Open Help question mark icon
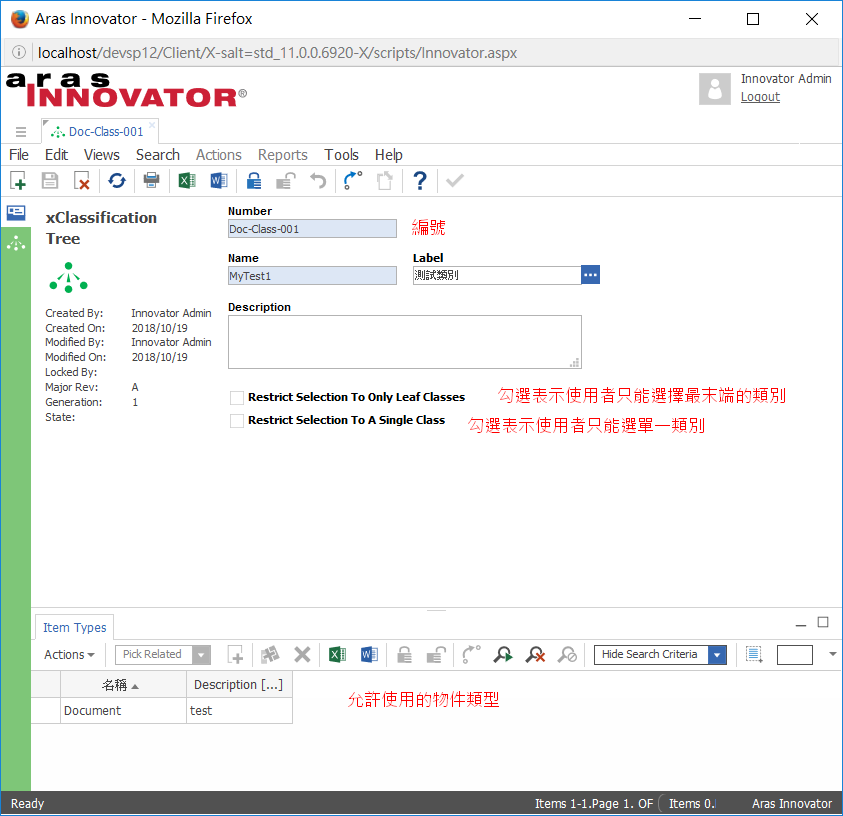The image size is (843, 816). click(420, 181)
